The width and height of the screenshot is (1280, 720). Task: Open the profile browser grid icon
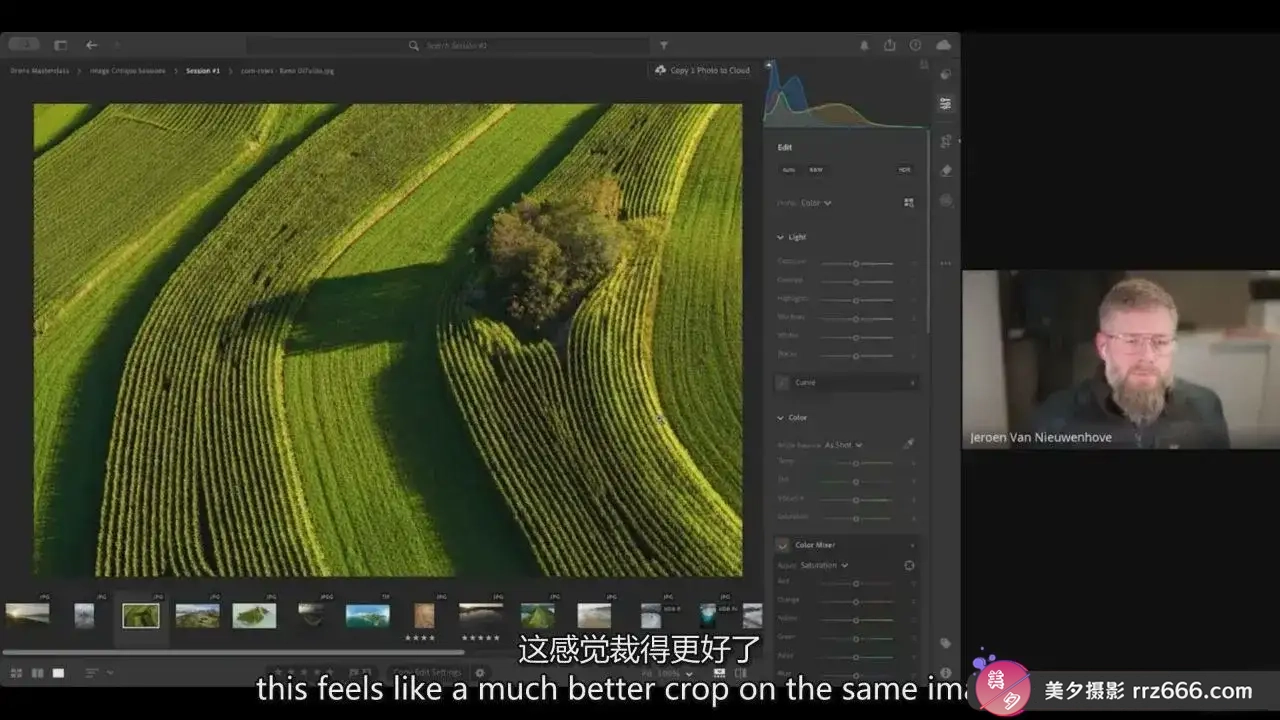909,202
